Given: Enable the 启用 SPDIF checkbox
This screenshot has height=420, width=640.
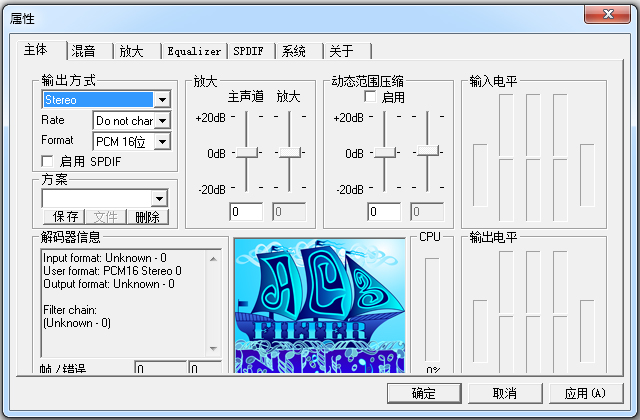Looking at the screenshot, I should pyautogui.click(x=47, y=161).
